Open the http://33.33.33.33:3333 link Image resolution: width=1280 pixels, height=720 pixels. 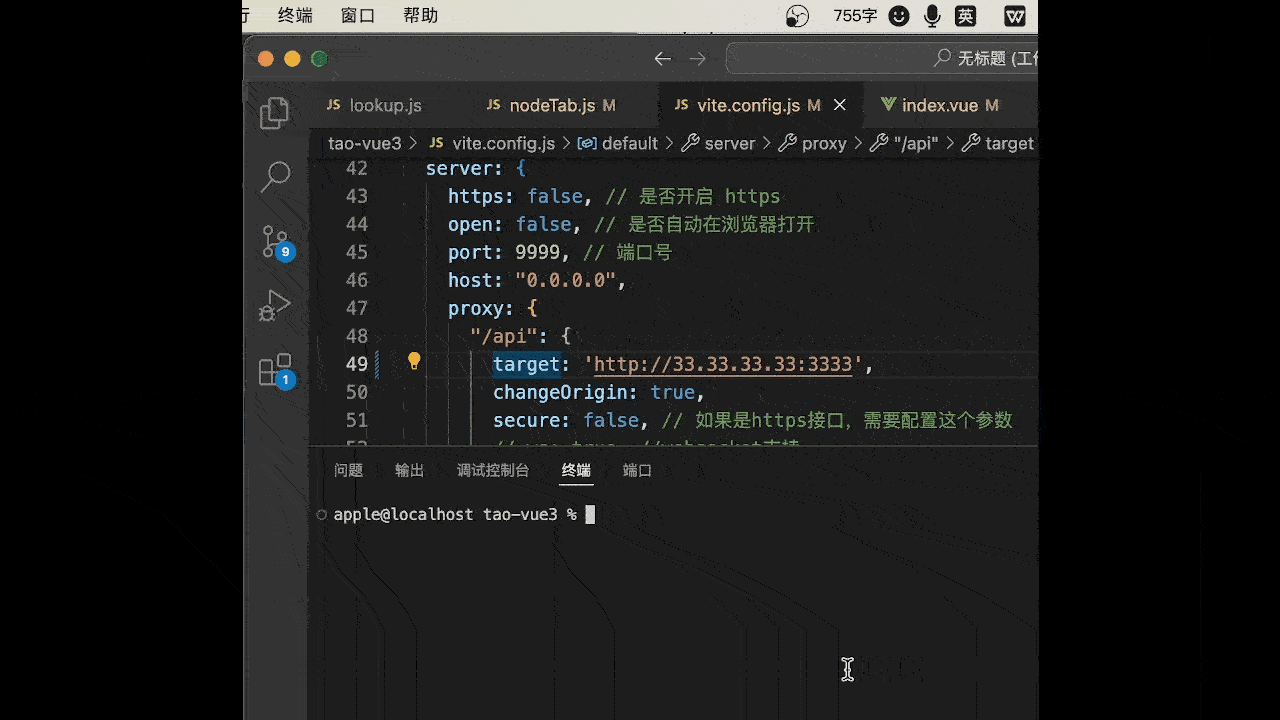click(x=722, y=364)
